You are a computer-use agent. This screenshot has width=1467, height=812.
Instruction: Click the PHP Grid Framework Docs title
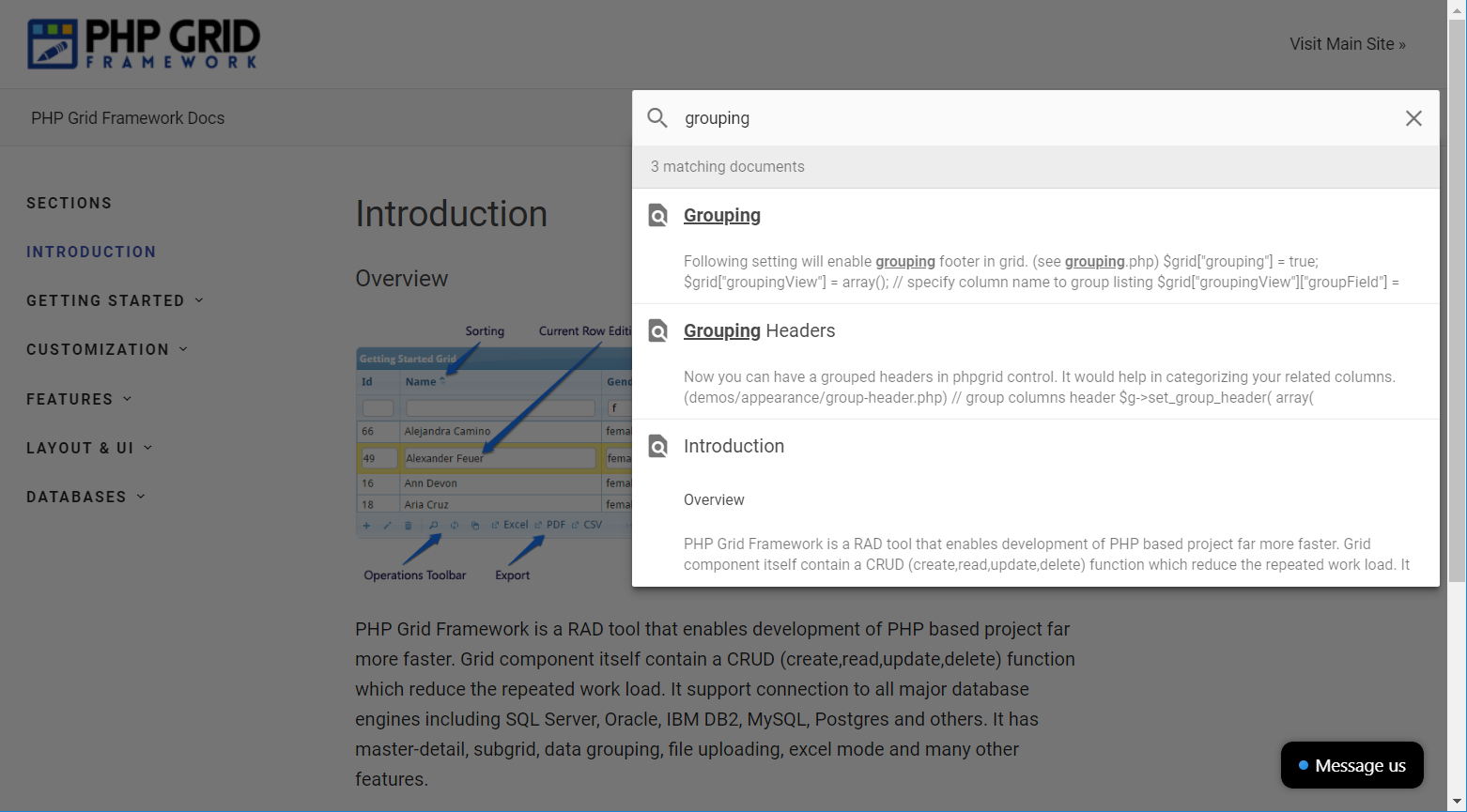click(128, 118)
